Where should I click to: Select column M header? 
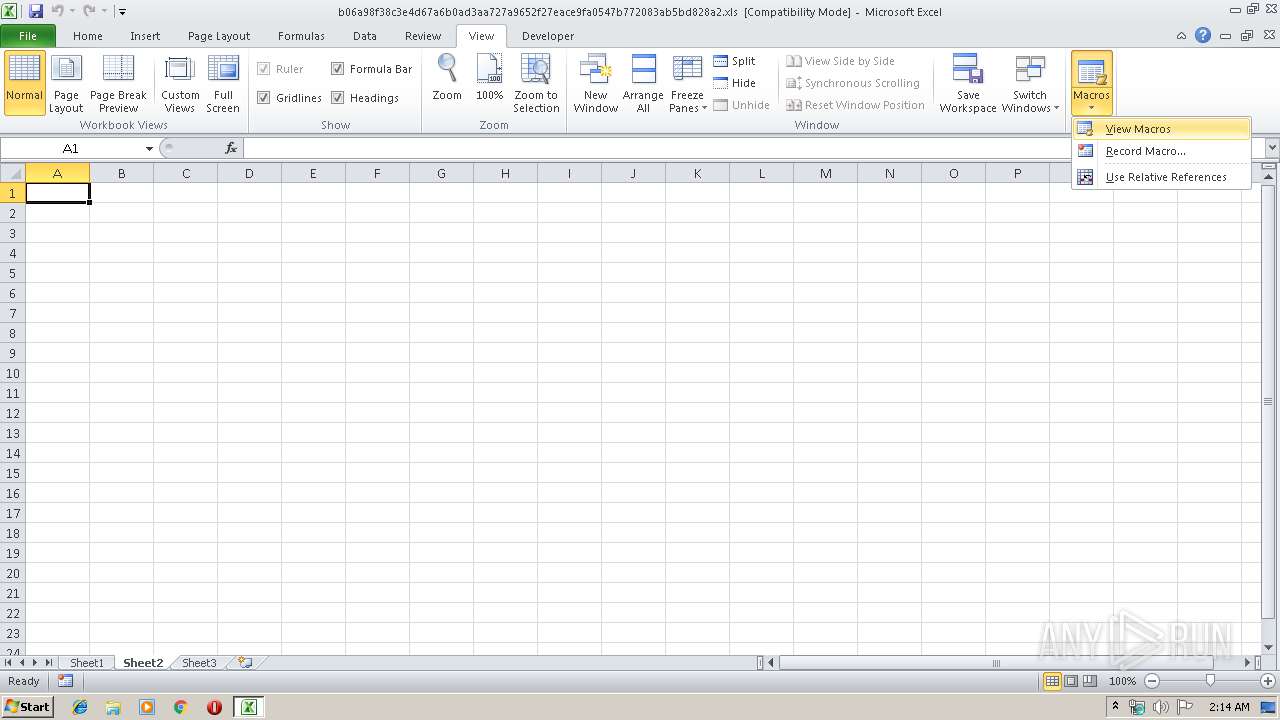pos(825,173)
